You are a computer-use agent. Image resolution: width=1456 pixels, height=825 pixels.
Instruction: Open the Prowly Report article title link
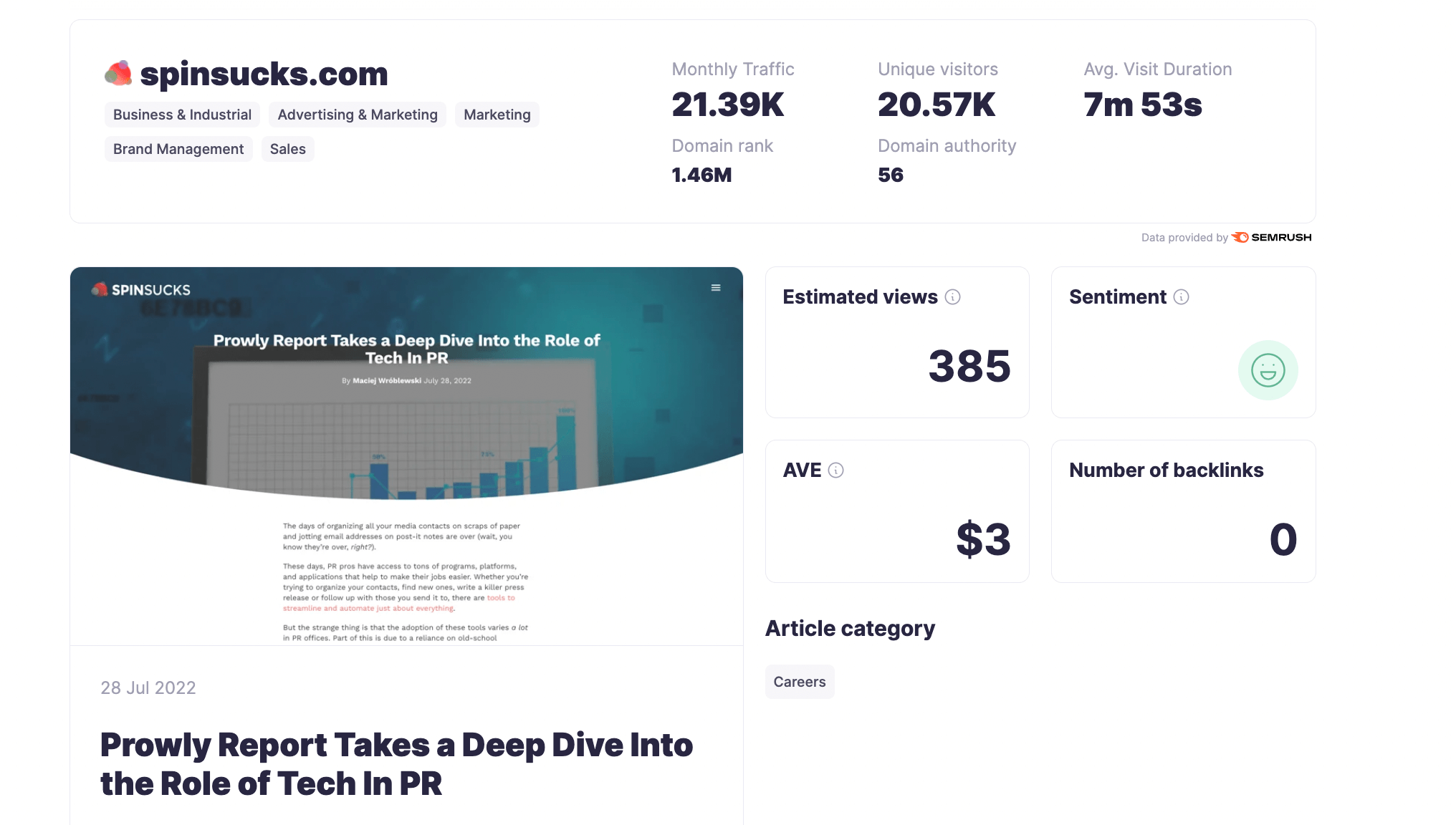point(396,763)
